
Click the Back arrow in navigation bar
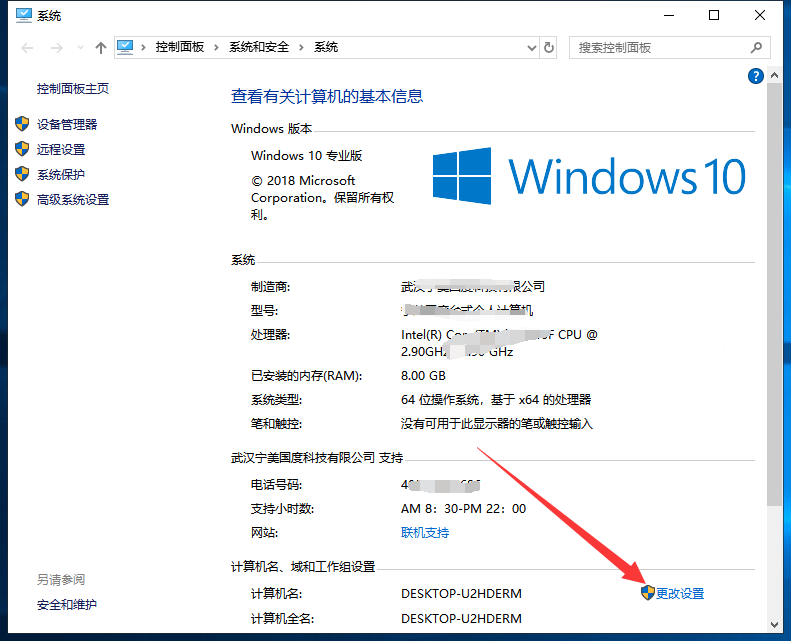[27, 47]
